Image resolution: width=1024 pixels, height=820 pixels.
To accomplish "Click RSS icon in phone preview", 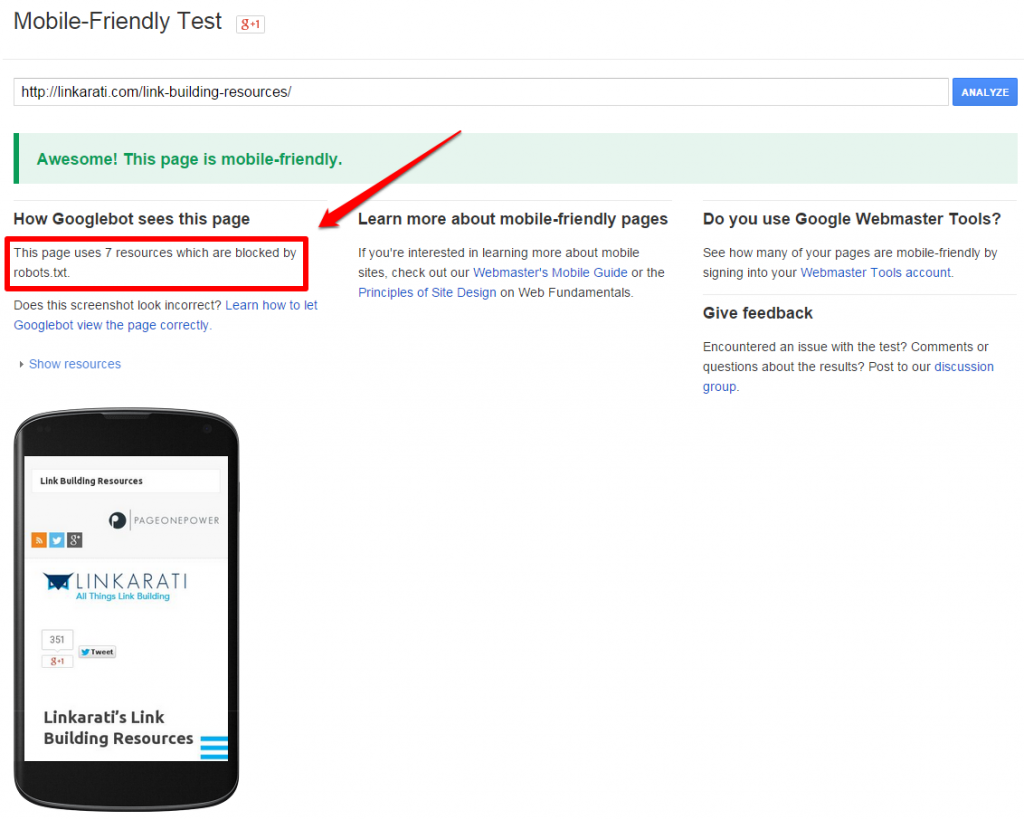I will [x=39, y=540].
